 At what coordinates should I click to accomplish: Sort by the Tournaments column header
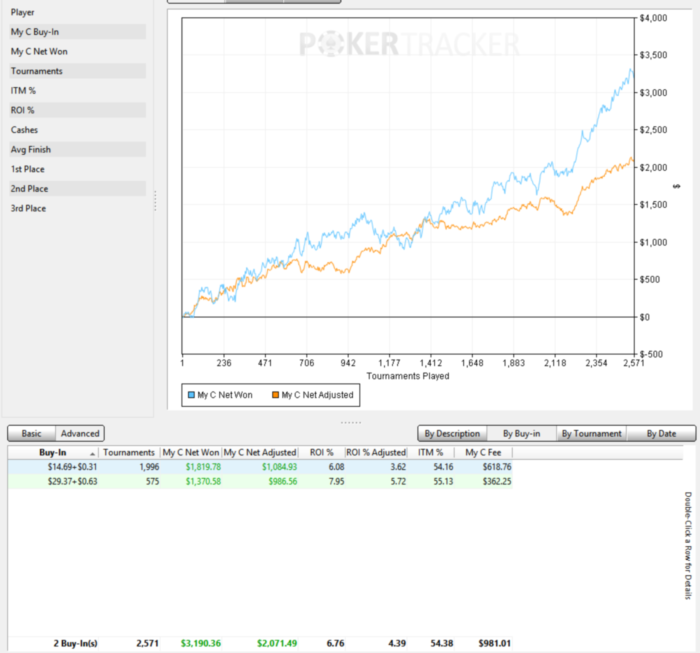[129, 453]
